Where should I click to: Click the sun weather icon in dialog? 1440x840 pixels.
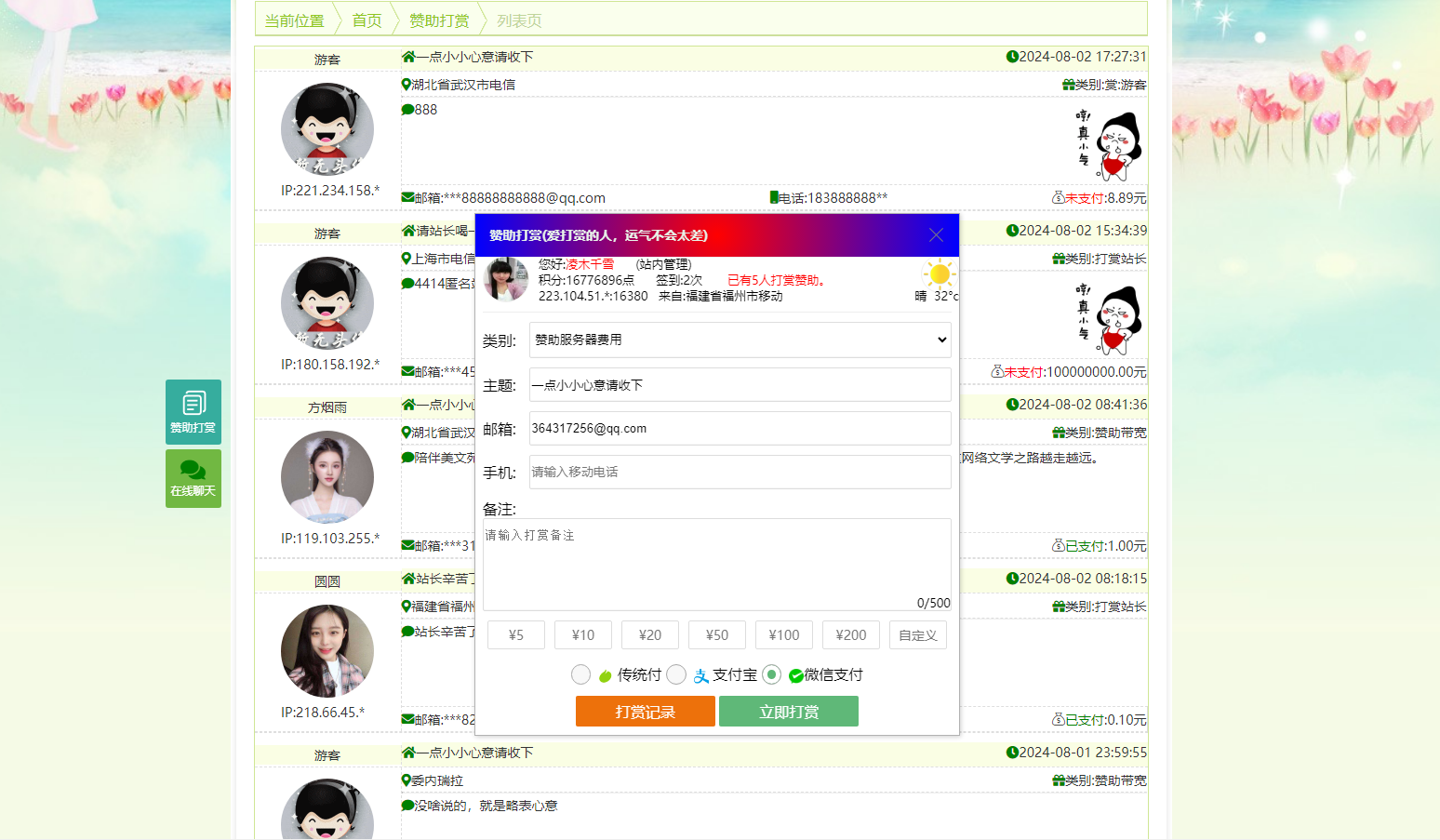point(940,274)
